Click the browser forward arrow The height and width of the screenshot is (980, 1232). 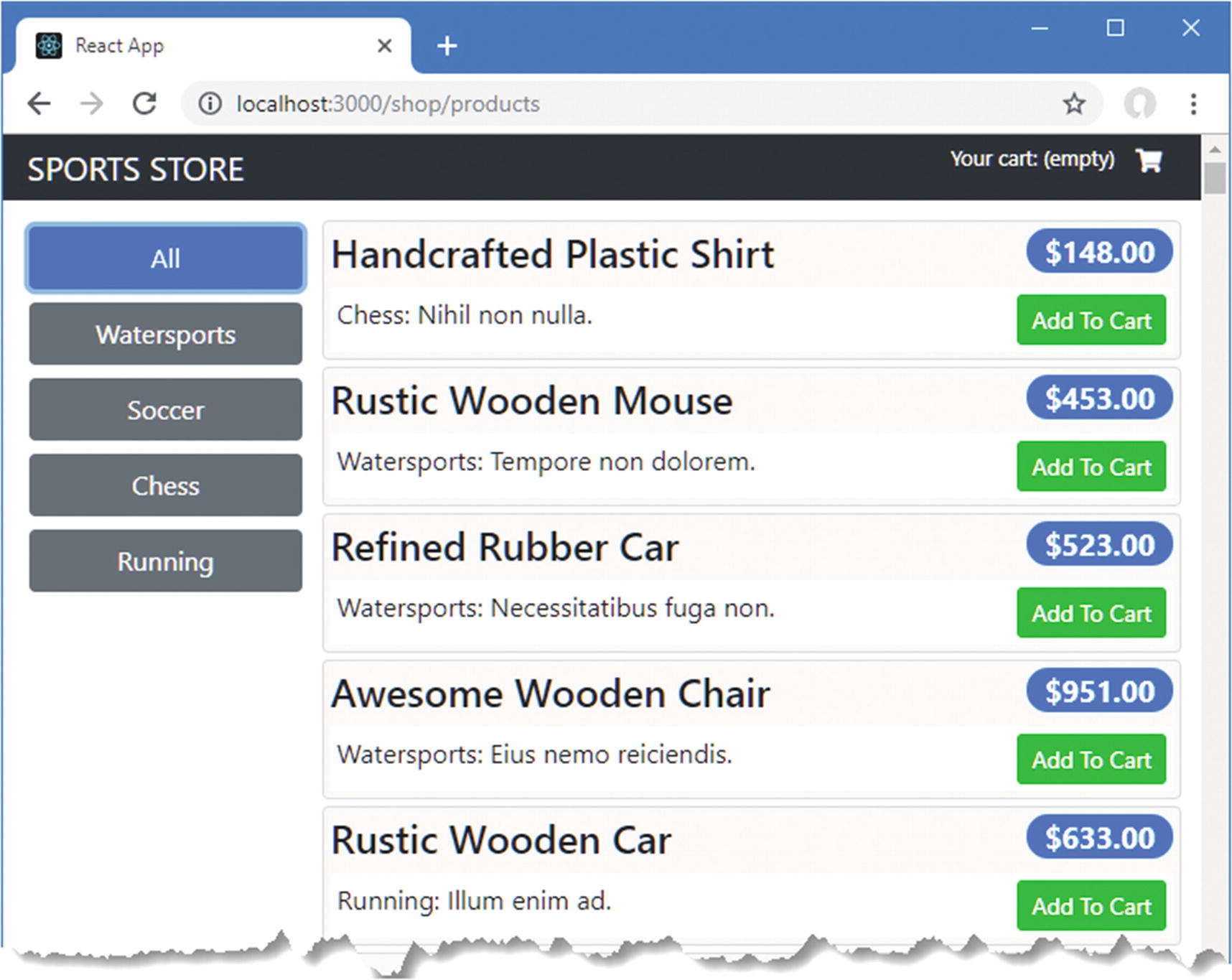(92, 104)
